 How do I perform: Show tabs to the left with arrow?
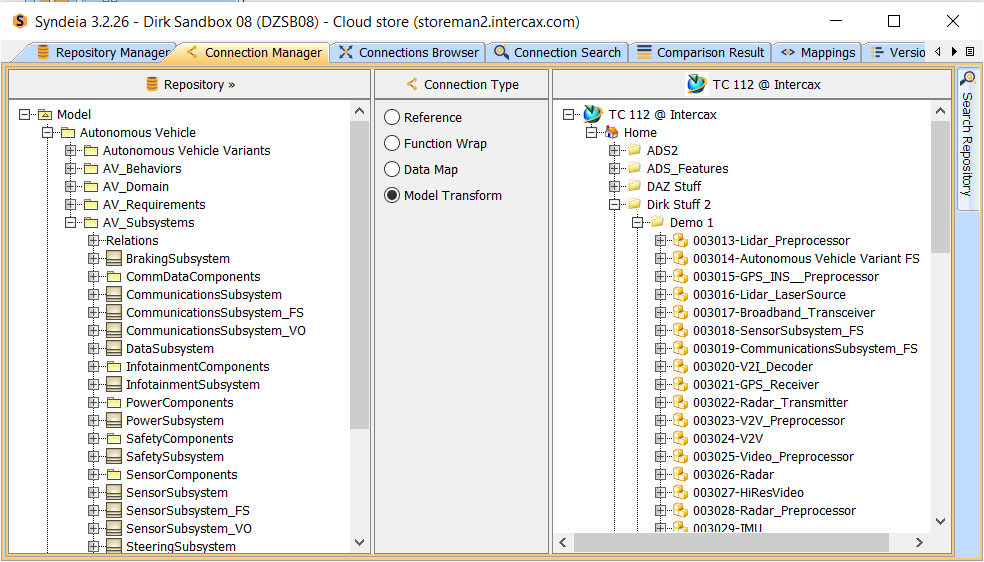[x=938, y=52]
